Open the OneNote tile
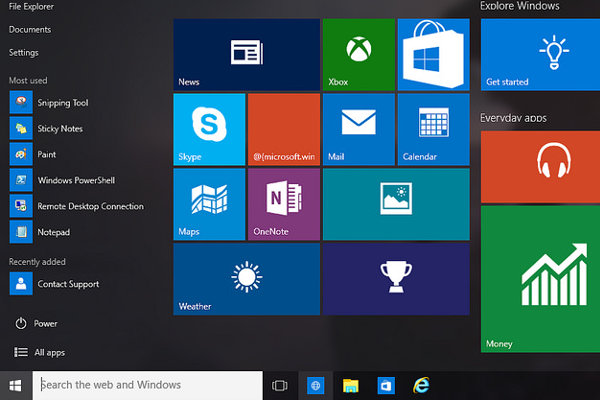 pyautogui.click(x=284, y=204)
